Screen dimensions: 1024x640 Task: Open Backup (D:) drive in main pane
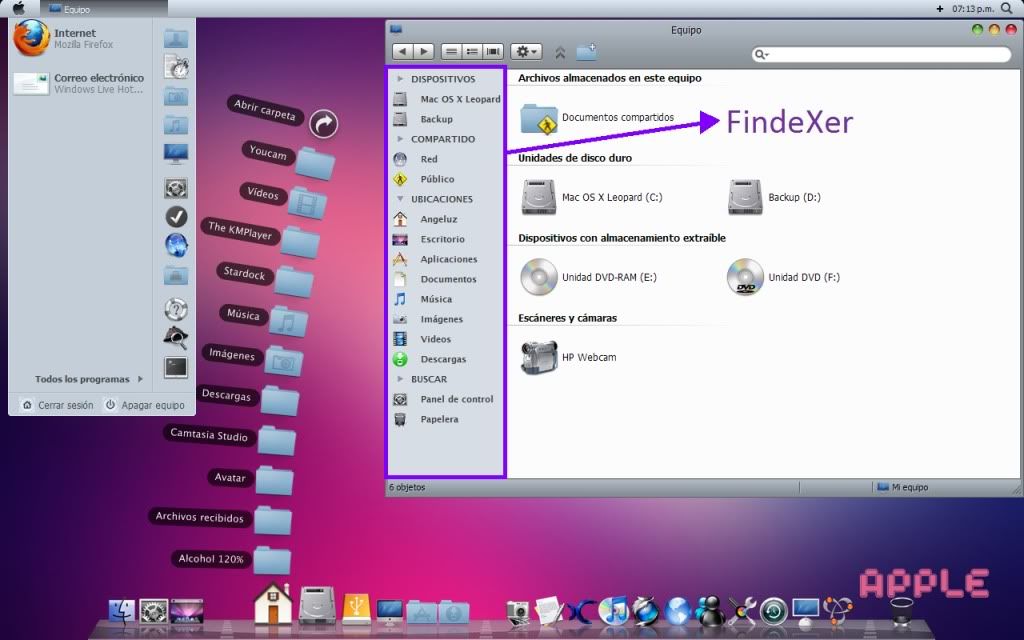click(775, 197)
